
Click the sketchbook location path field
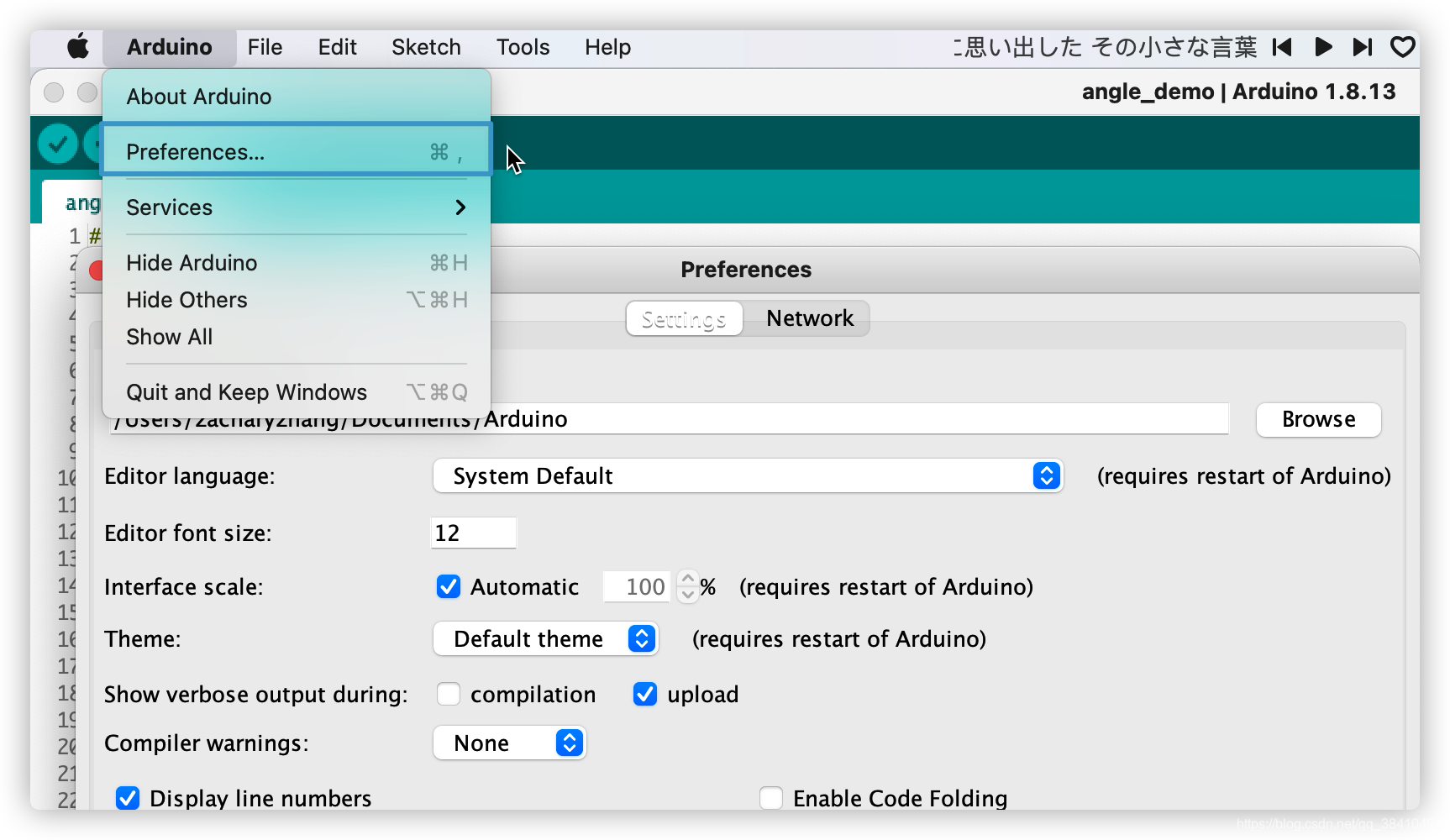pos(669,419)
